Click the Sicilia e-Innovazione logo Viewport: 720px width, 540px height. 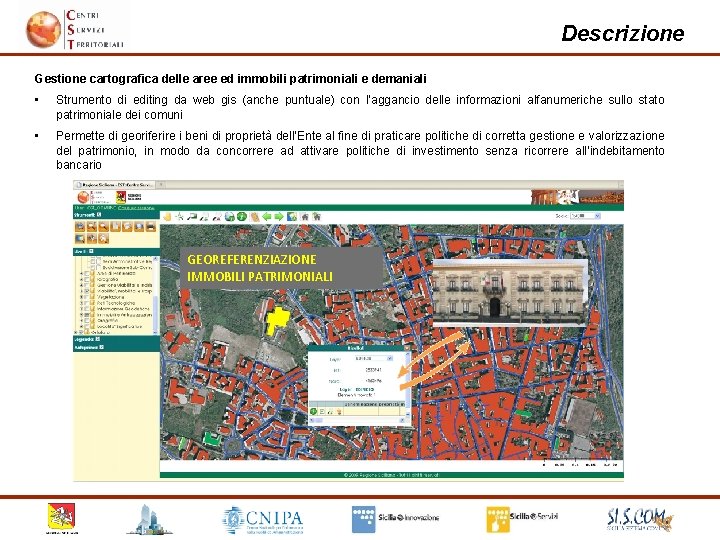click(x=395, y=519)
